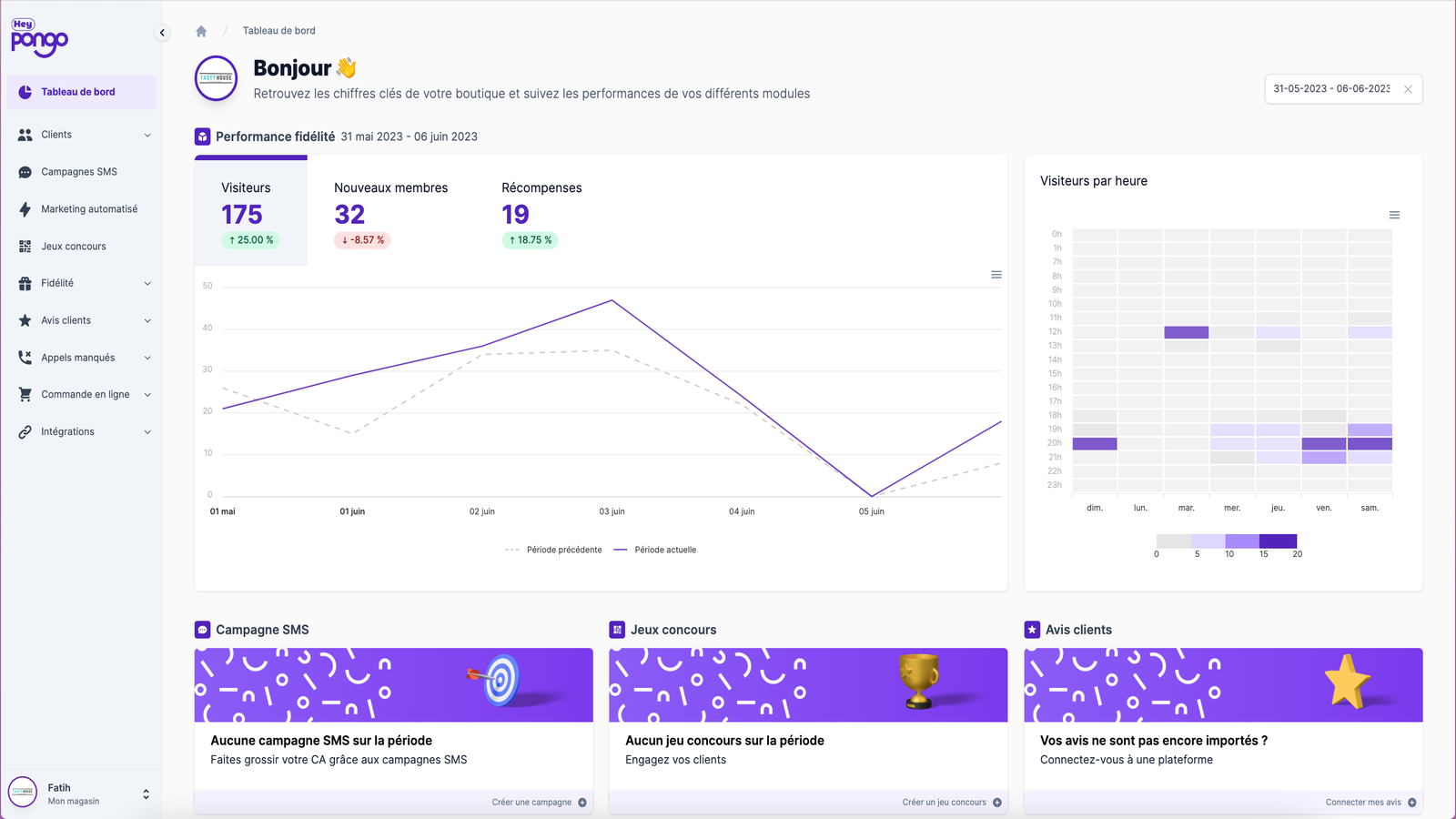1456x819 pixels.
Task: Expand the Fidélité submenu chevron
Action: [147, 284]
